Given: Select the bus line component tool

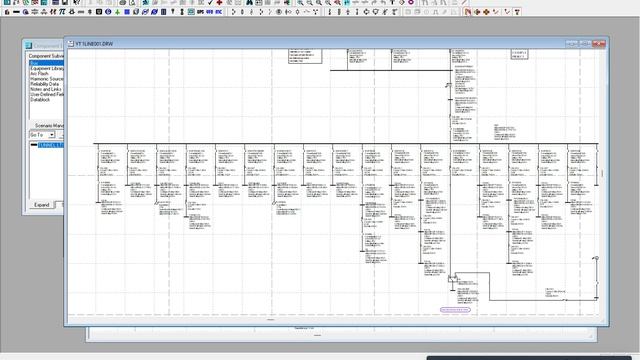Looking at the screenshot, I should pos(16,12).
